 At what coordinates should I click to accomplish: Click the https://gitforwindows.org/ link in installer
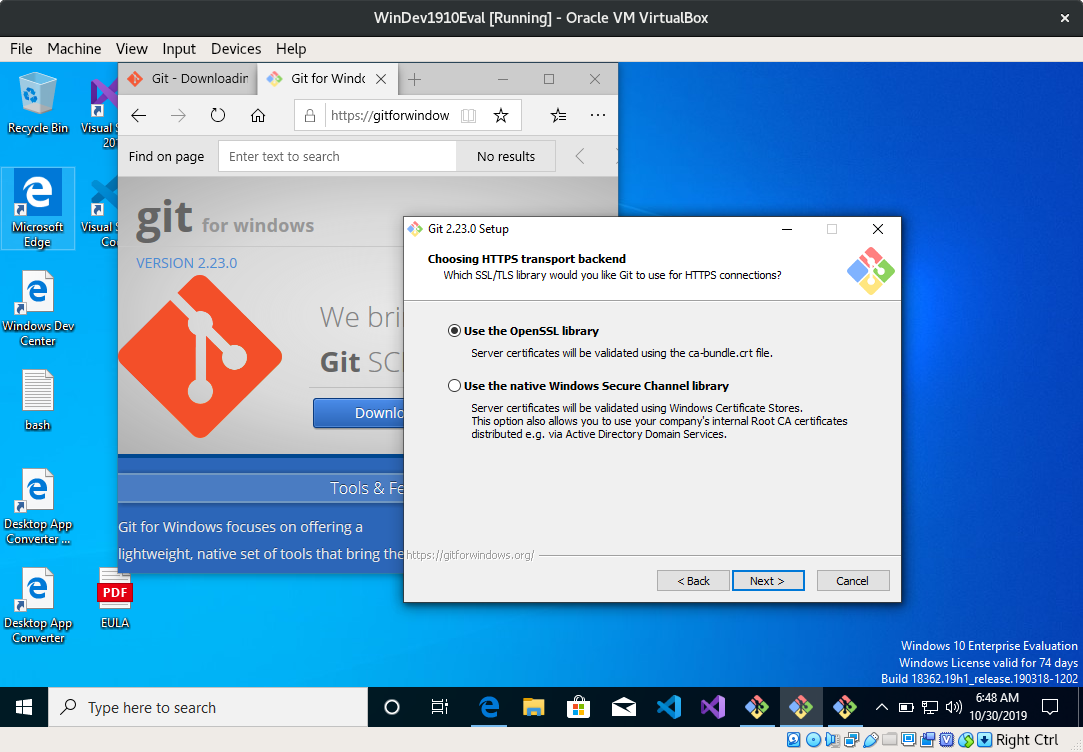[470, 555]
